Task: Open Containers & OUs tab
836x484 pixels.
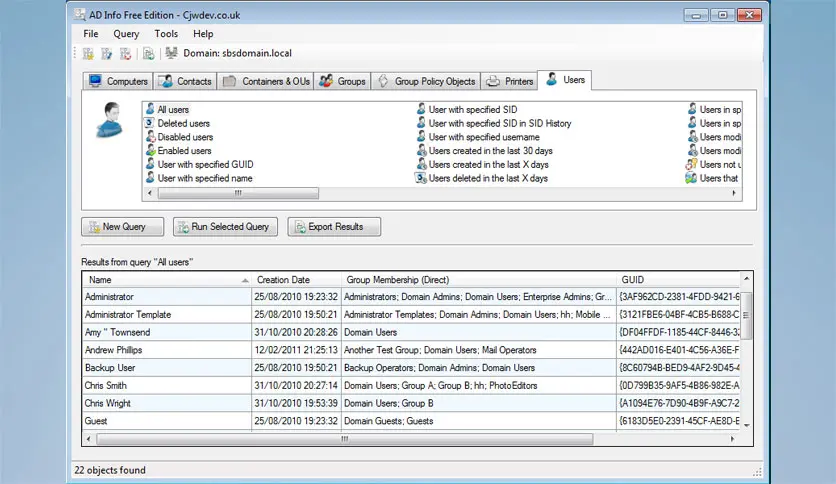Action: pyautogui.click(x=265, y=81)
